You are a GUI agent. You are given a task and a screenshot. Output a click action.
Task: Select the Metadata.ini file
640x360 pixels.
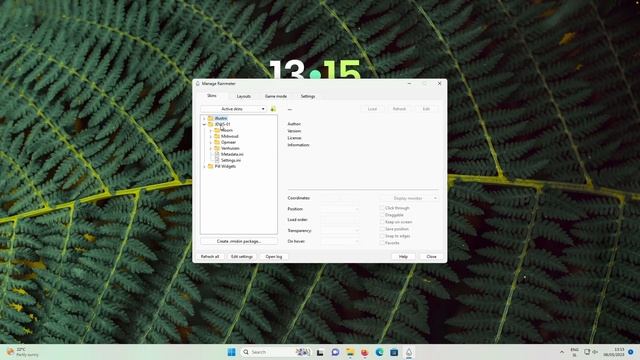tap(232, 154)
